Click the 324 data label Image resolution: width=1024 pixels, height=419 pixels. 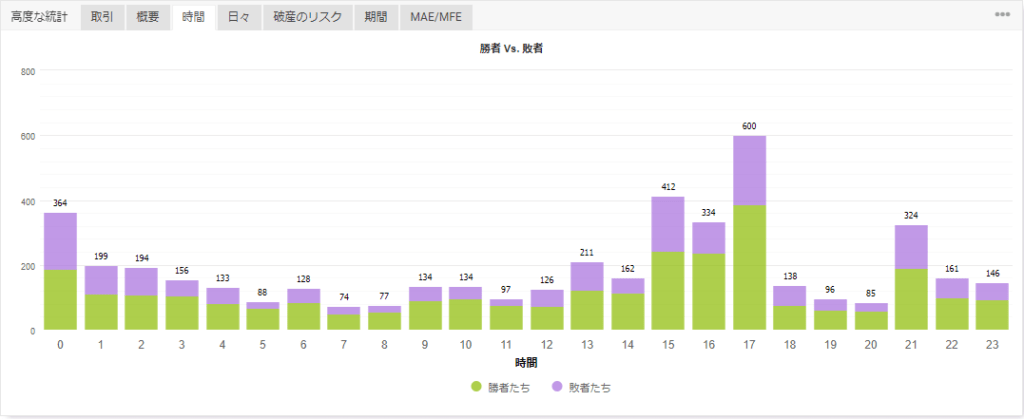coord(911,215)
